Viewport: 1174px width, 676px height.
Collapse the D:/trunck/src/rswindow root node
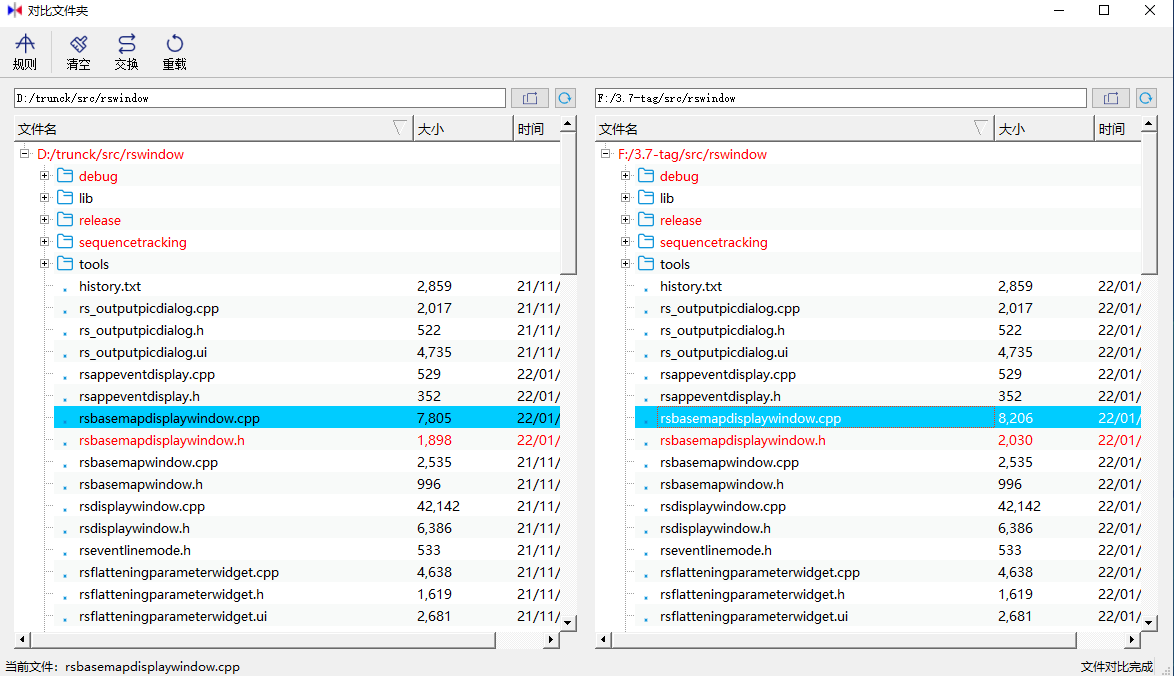(24, 153)
